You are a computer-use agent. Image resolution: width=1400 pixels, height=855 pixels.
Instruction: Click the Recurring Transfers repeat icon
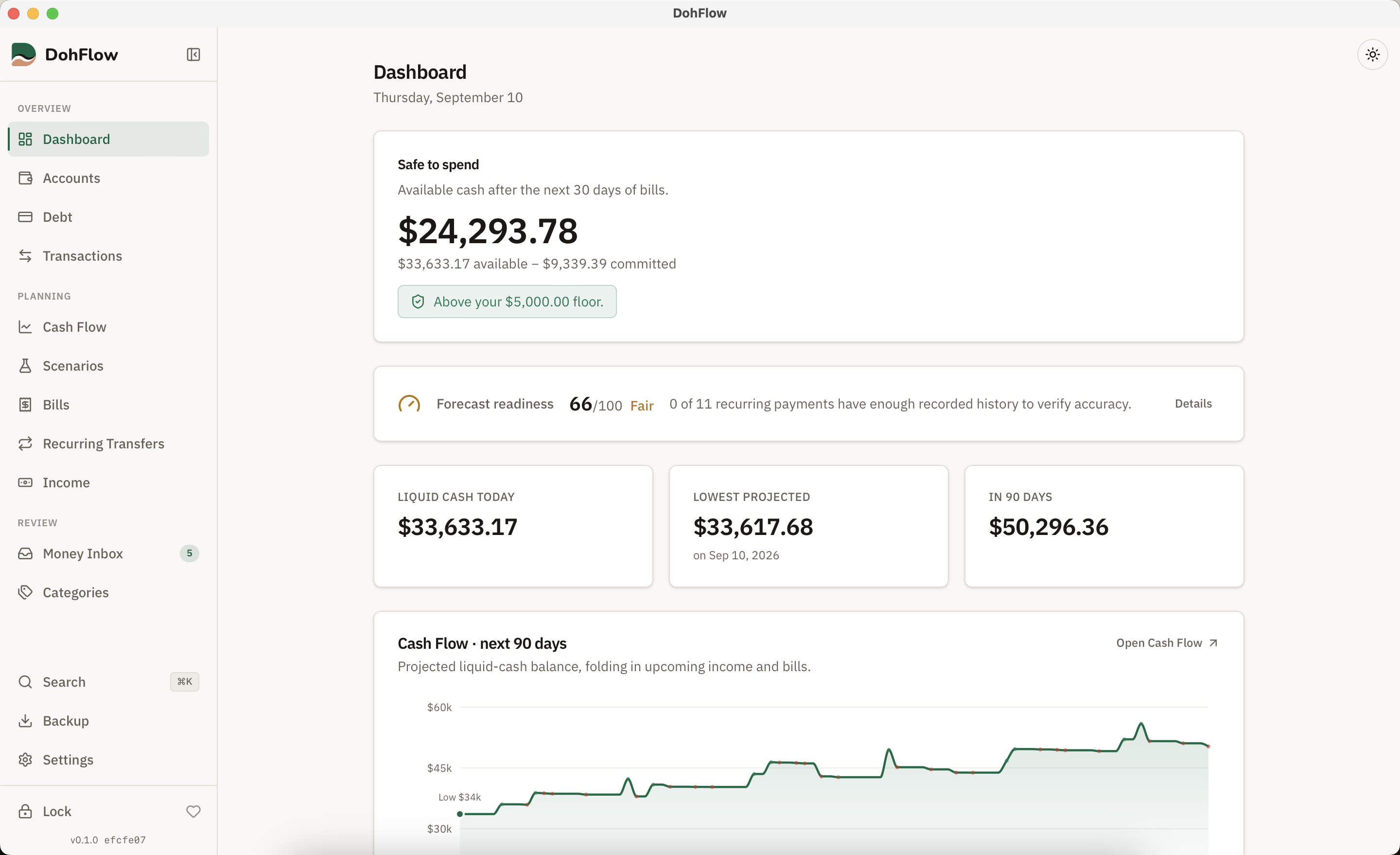pos(25,444)
